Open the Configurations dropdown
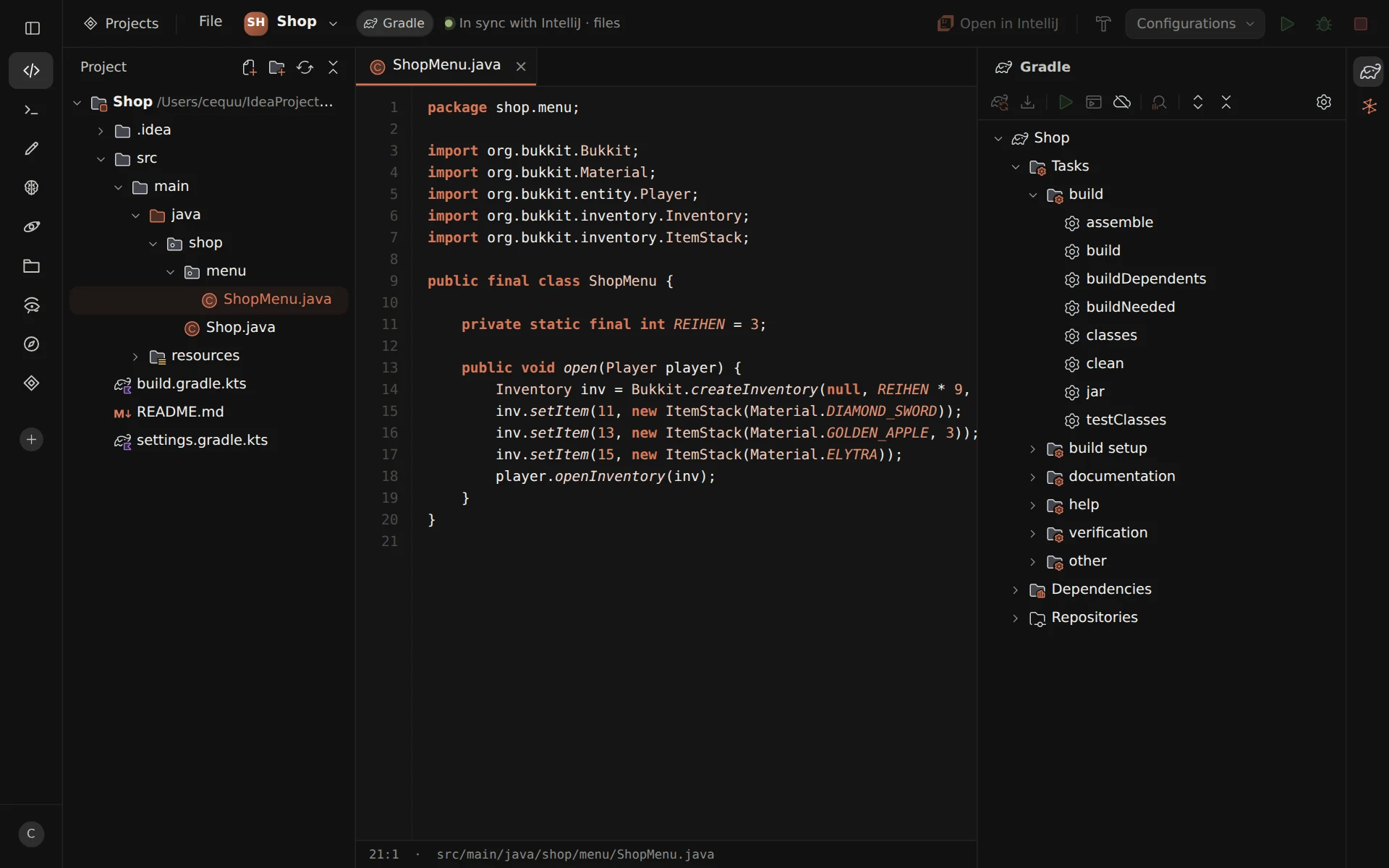1389x868 pixels. [1195, 24]
